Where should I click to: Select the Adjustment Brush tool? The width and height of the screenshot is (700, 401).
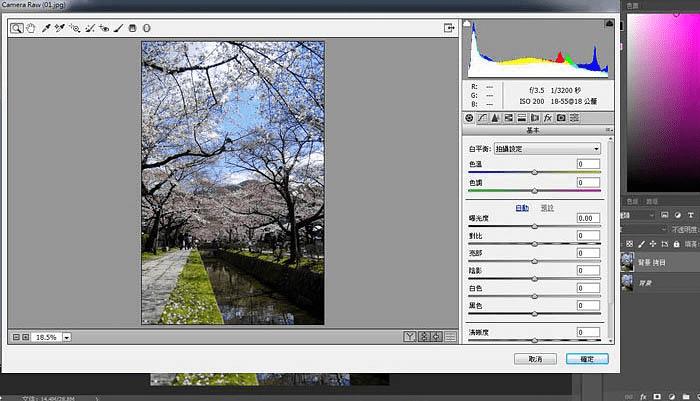pyautogui.click(x=118, y=28)
